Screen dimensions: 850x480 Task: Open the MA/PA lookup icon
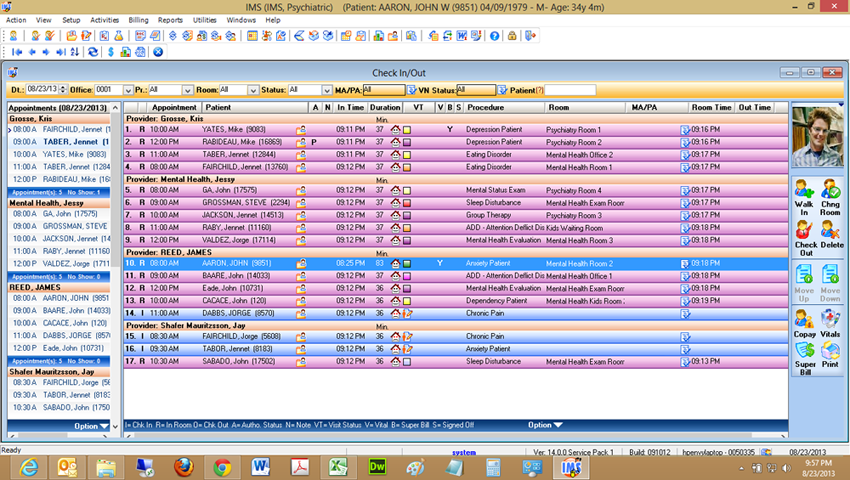(x=411, y=90)
